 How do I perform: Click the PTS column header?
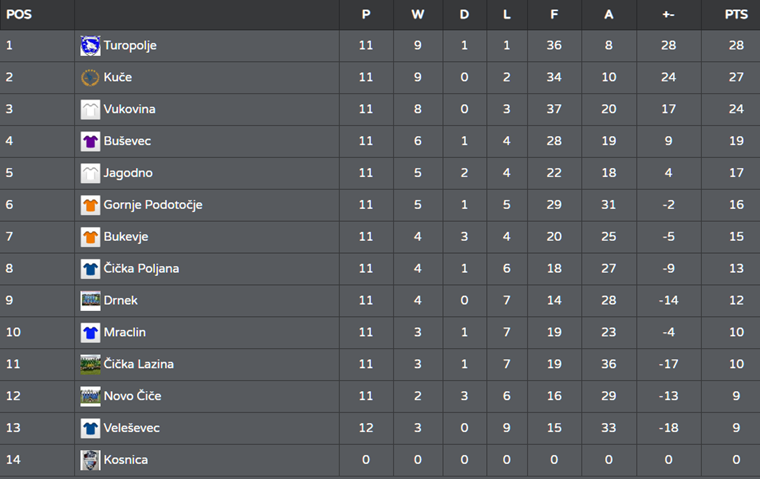pos(736,15)
